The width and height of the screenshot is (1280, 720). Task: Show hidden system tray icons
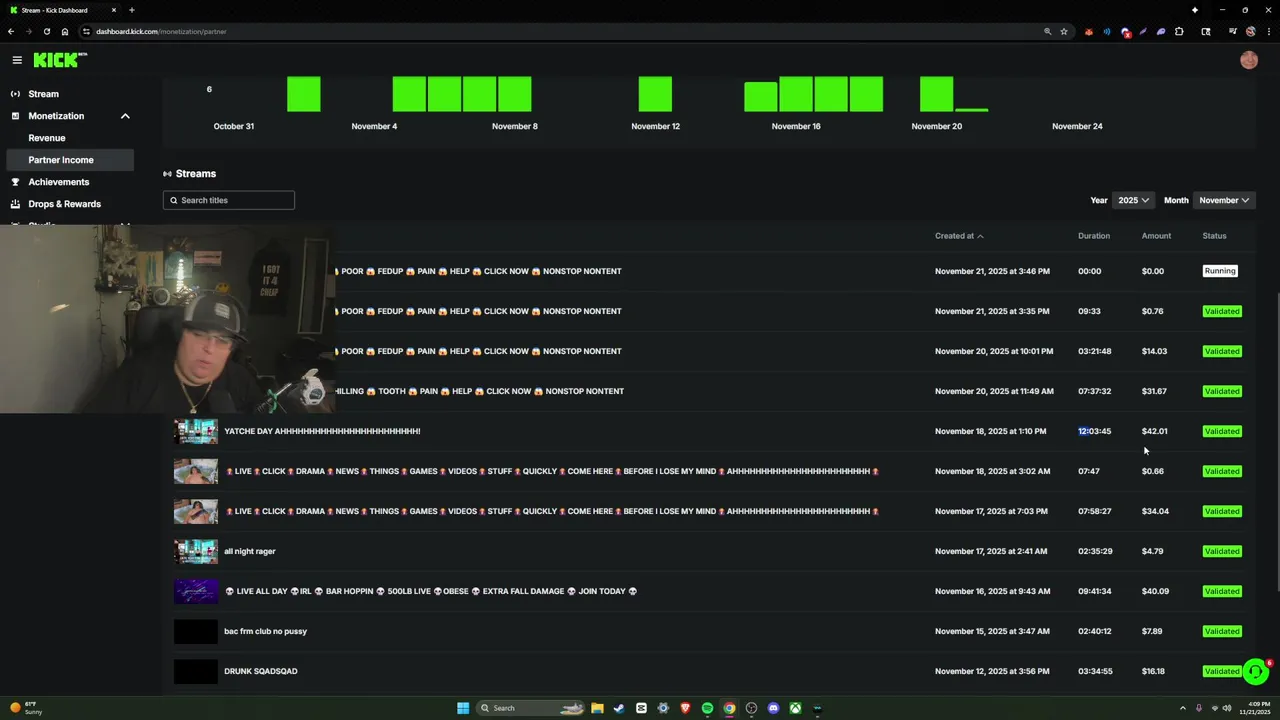pyautogui.click(x=1183, y=708)
